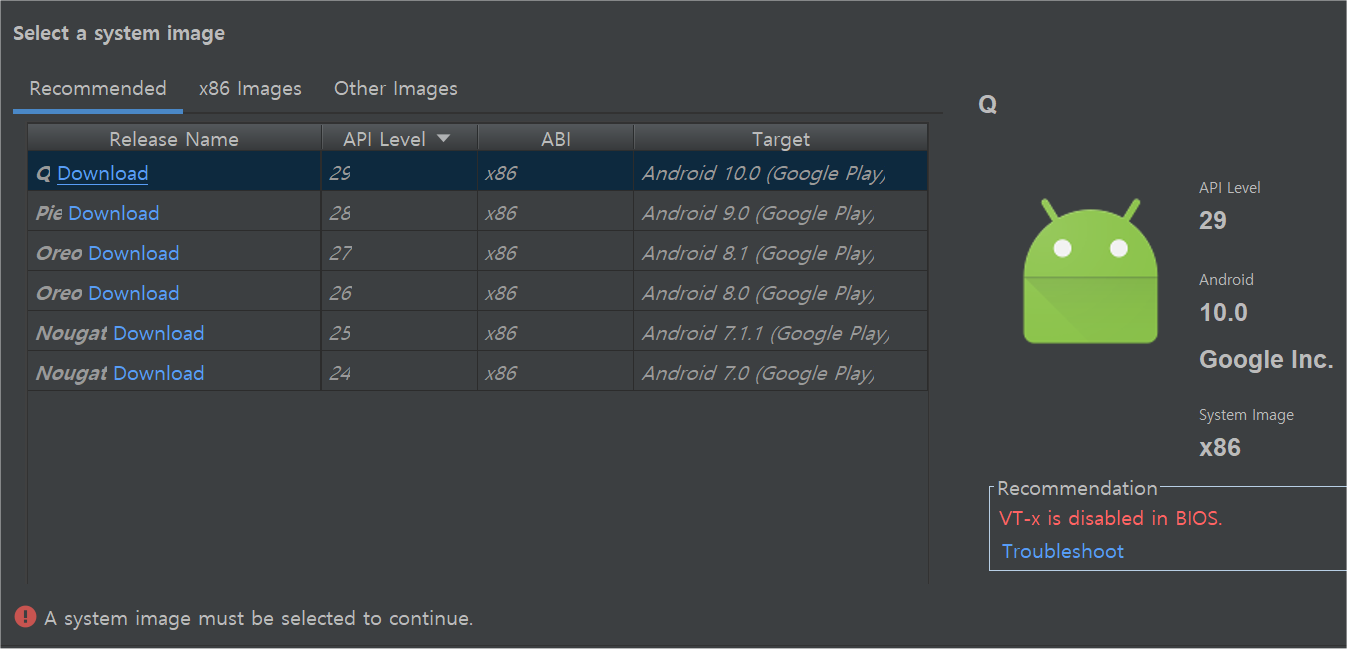This screenshot has height=649, width=1347.
Task: Select the Android 7.1.1 (Google Play) cell
Action: coord(781,333)
